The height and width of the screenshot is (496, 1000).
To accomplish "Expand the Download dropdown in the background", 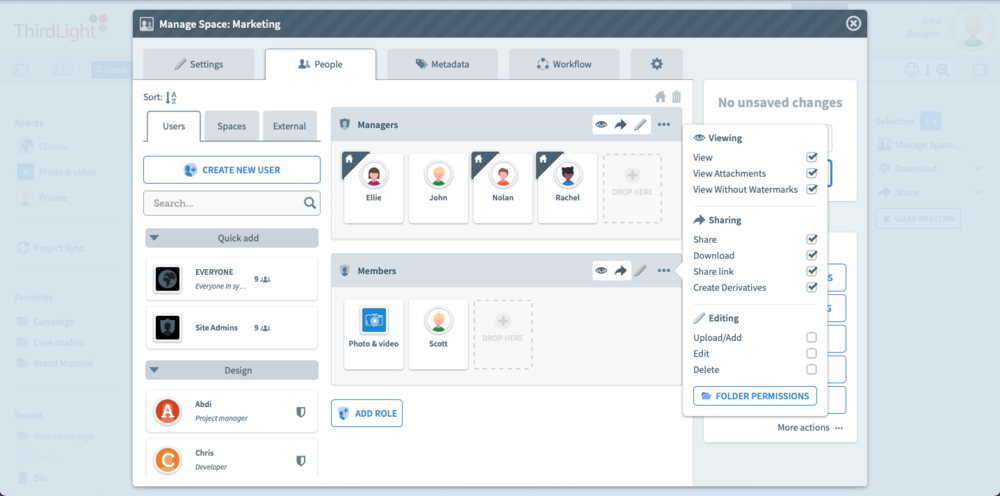I will coord(978,168).
